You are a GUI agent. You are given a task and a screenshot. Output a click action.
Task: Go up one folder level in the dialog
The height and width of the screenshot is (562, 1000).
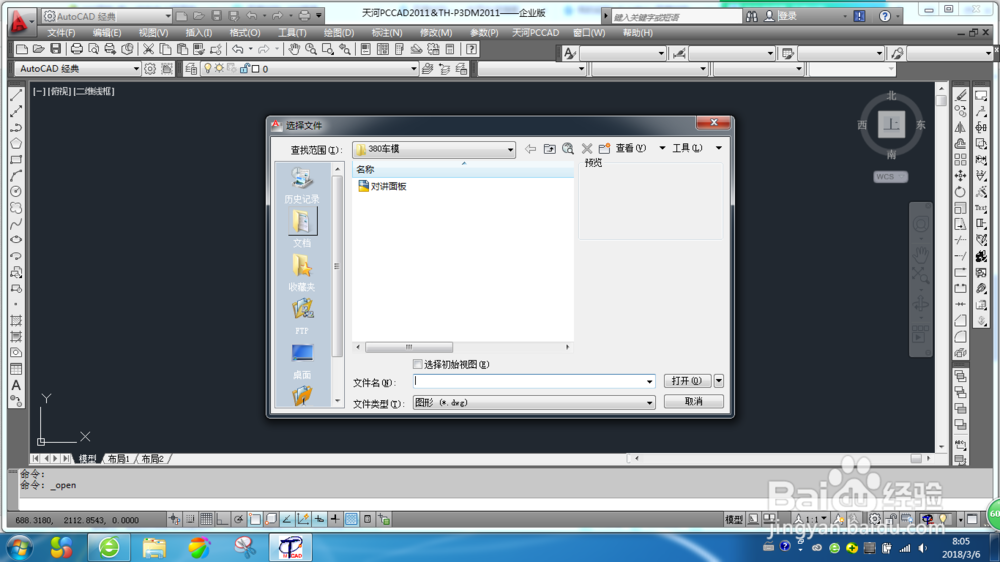click(549, 149)
